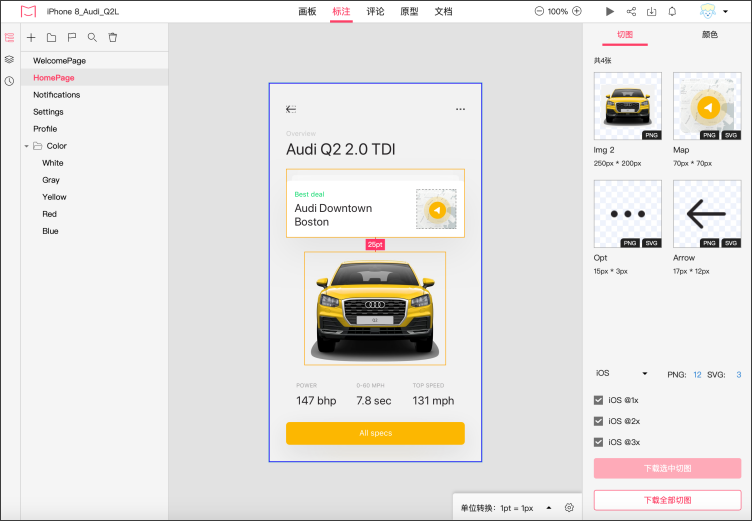752x521 pixels.
Task: Click the add page plus icon
Action: (31, 38)
